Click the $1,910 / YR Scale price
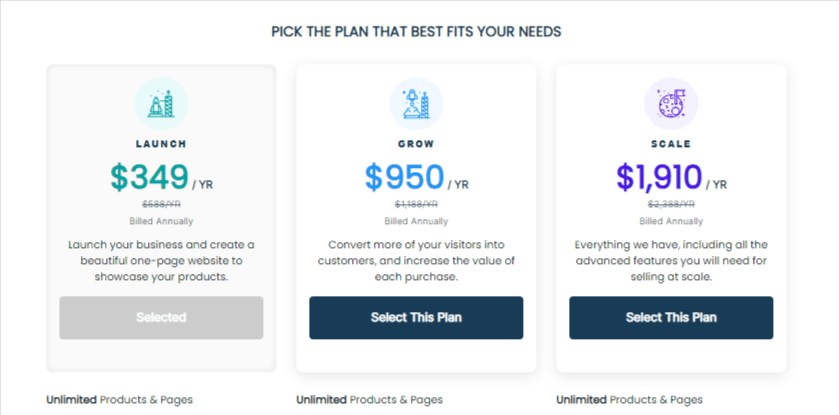This screenshot has height=415, width=839. [x=671, y=178]
